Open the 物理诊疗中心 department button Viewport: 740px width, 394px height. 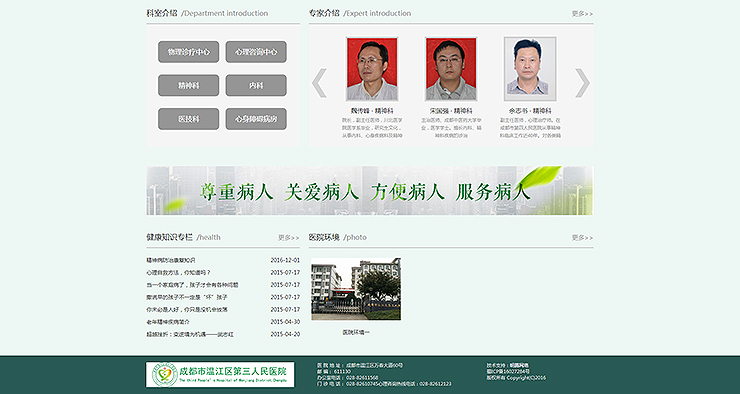coord(188,52)
